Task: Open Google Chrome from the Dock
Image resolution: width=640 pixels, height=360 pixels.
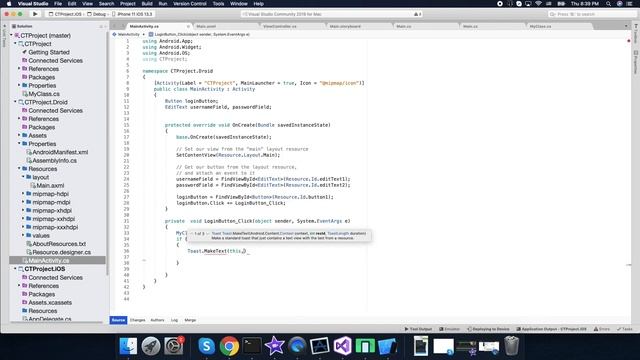Action: click(229, 346)
